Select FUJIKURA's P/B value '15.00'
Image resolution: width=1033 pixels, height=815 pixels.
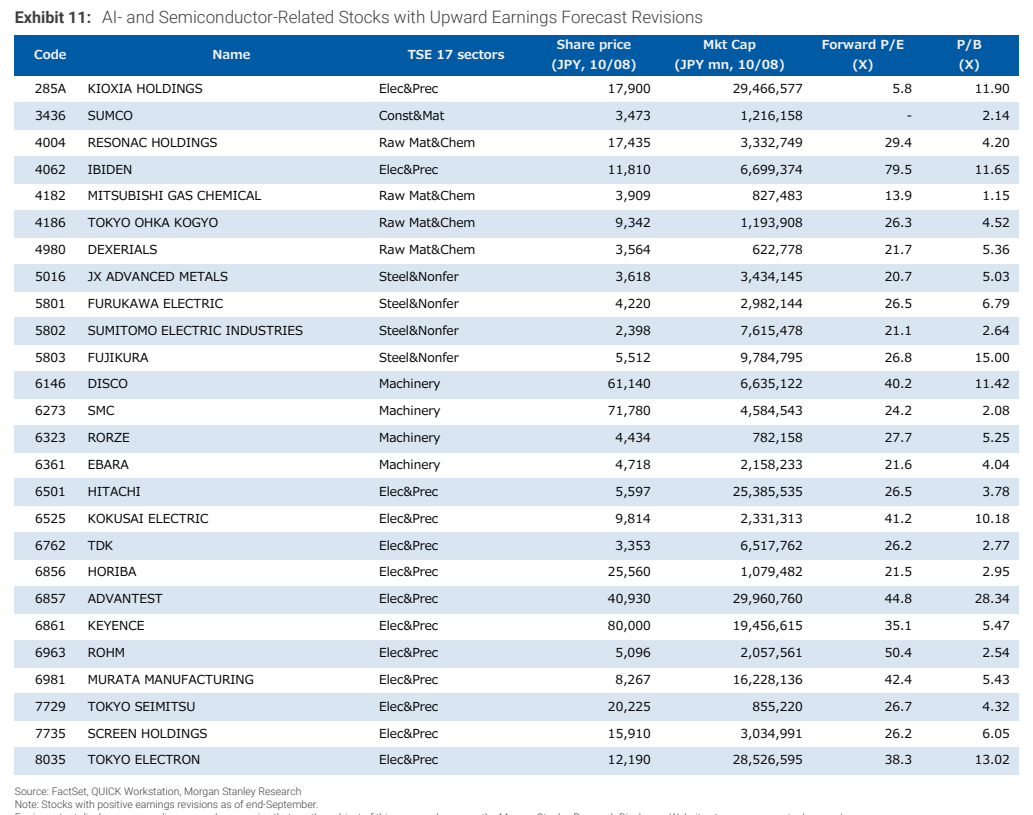pyautogui.click(x=992, y=358)
